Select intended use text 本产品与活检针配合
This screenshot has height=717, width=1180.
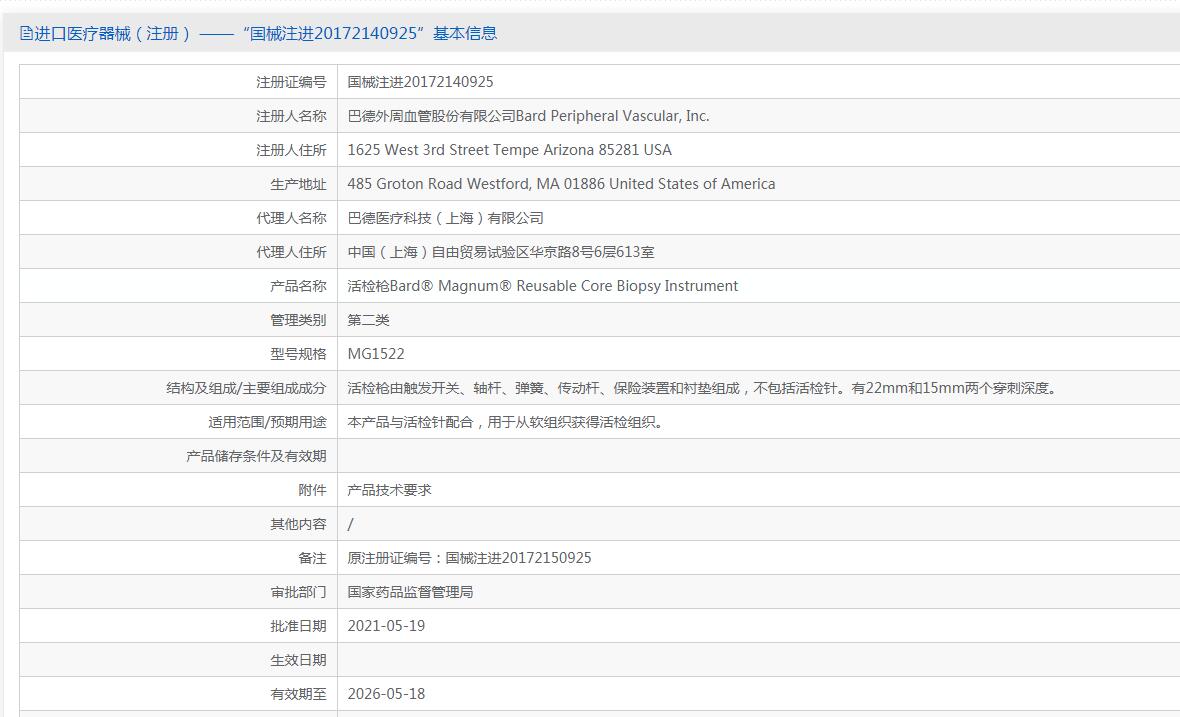pyautogui.click(x=507, y=422)
